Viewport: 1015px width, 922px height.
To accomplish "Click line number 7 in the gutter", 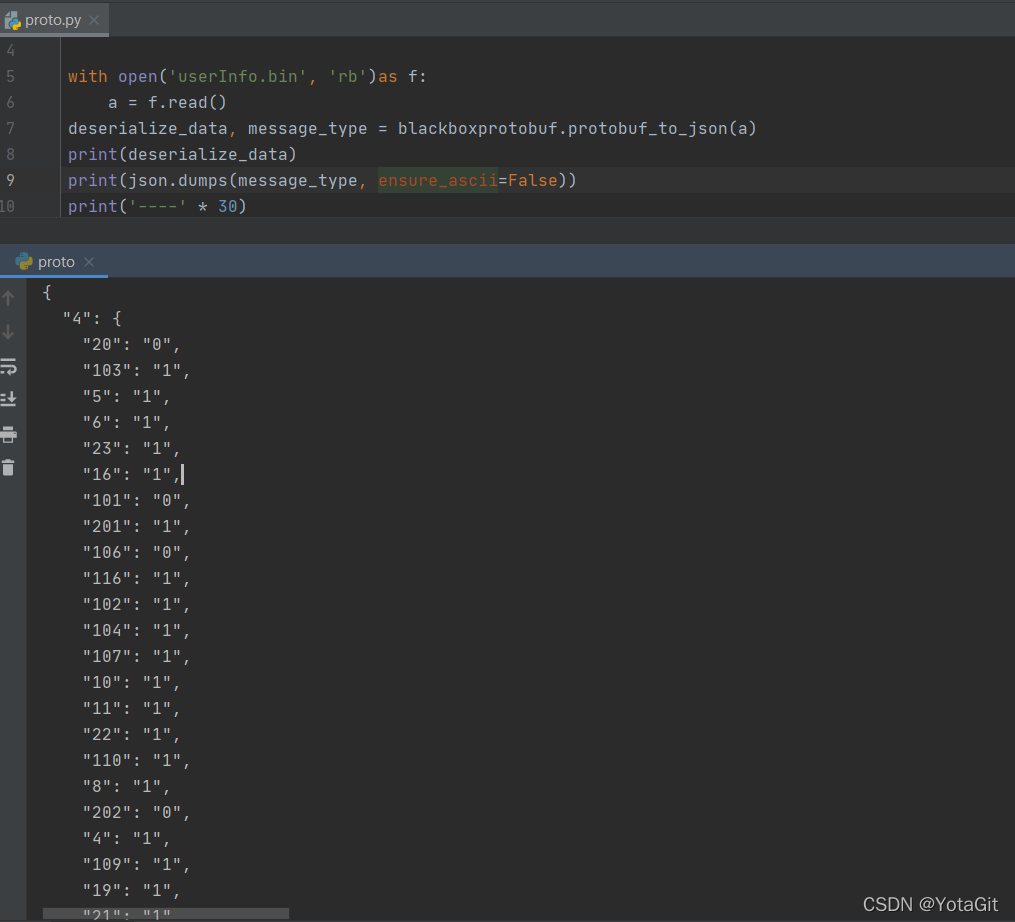I will click(x=10, y=128).
